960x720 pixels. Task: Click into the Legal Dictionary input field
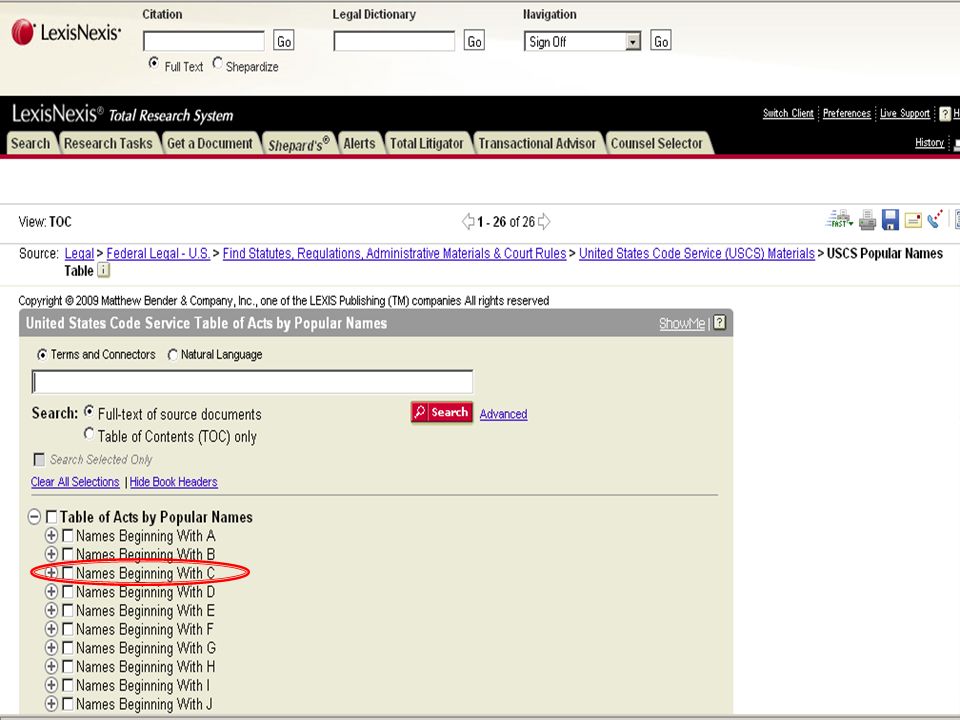tap(394, 41)
